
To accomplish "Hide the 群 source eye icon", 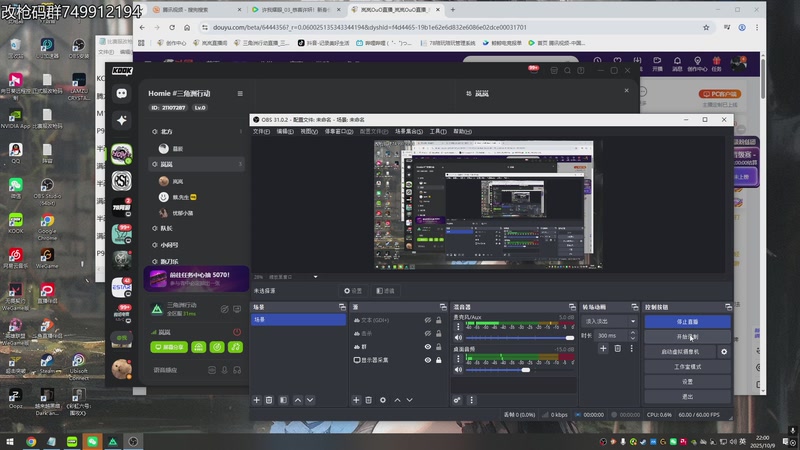I will 428,347.
